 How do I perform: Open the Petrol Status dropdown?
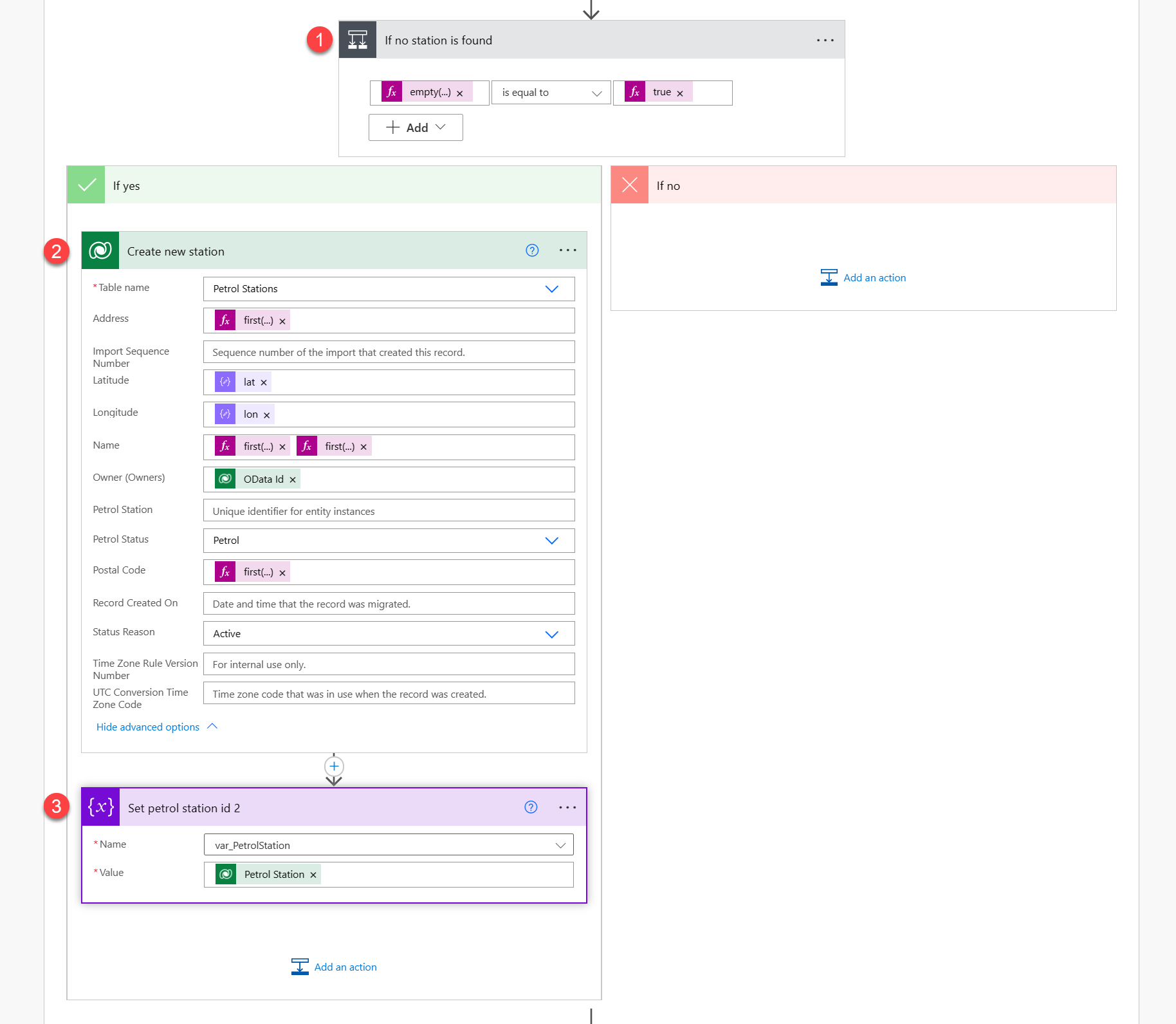(551, 541)
